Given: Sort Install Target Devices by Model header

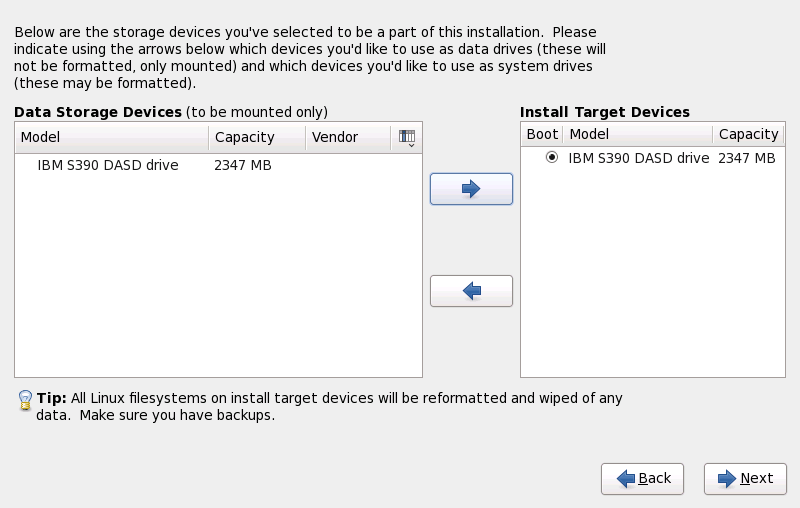Looking at the screenshot, I should pos(637,134).
